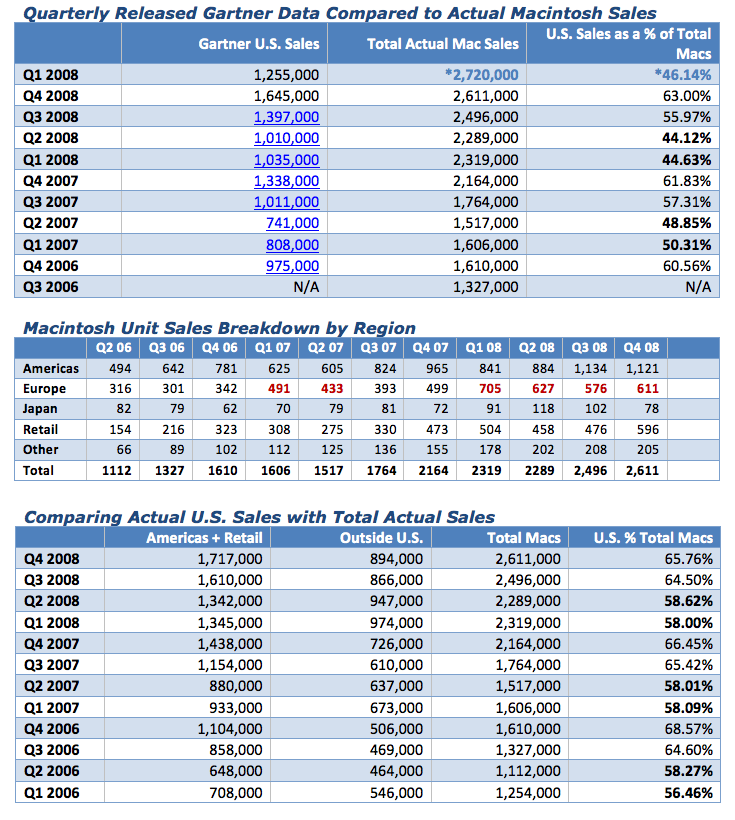Select the bold 44.63% value
Viewport: 735px width, 820px height.
687,160
